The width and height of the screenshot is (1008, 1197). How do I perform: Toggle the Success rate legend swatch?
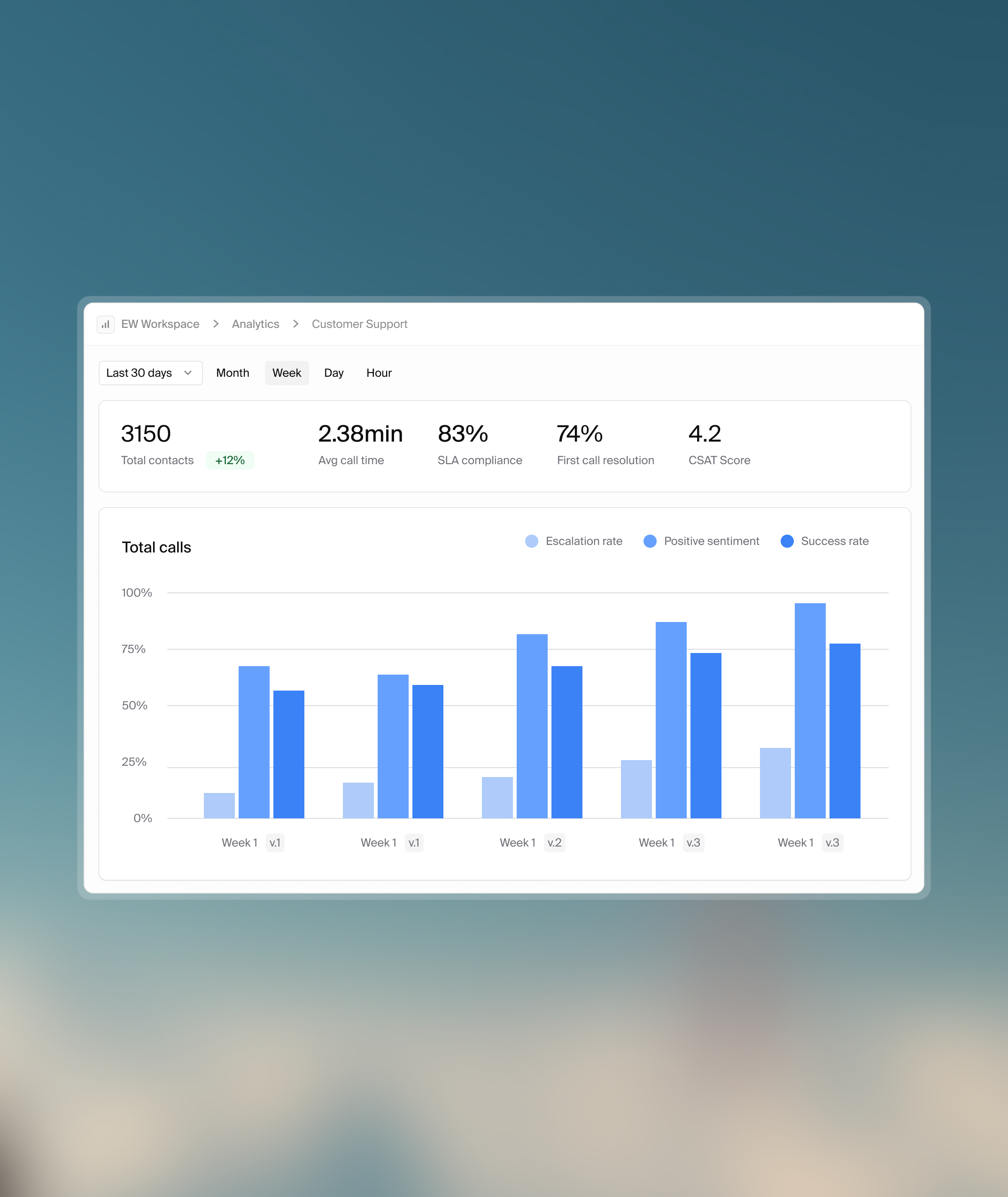(787, 541)
